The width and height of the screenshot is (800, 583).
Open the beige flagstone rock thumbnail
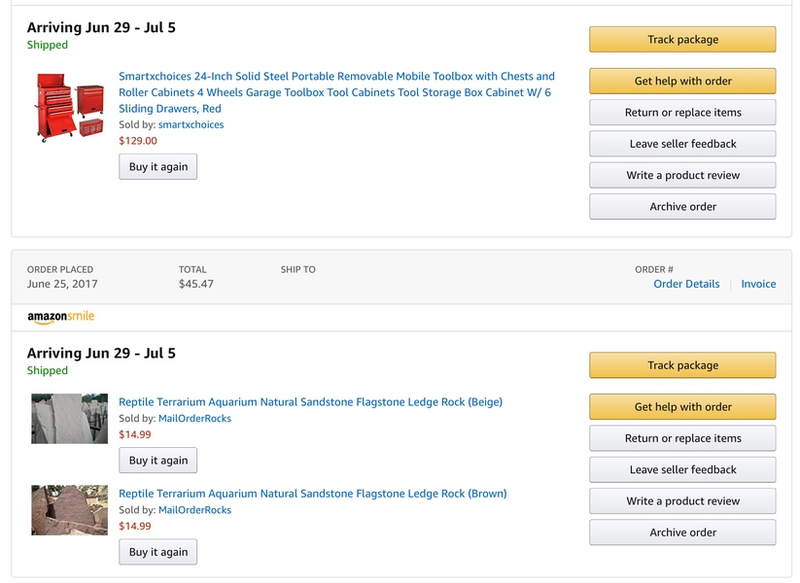[x=69, y=418]
